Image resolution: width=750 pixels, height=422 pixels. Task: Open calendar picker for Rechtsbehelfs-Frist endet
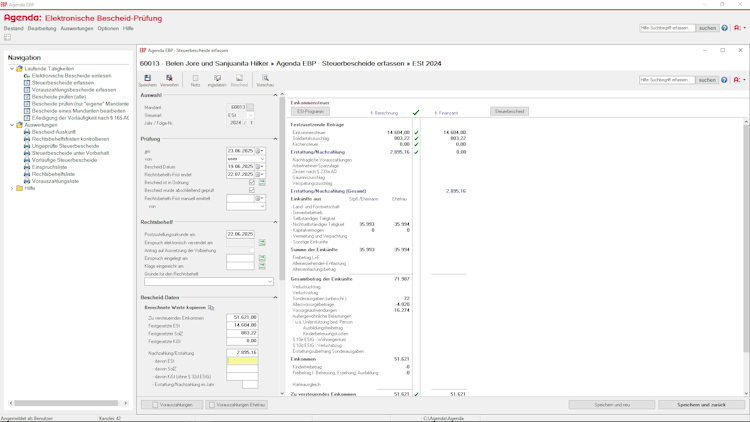click(259, 174)
